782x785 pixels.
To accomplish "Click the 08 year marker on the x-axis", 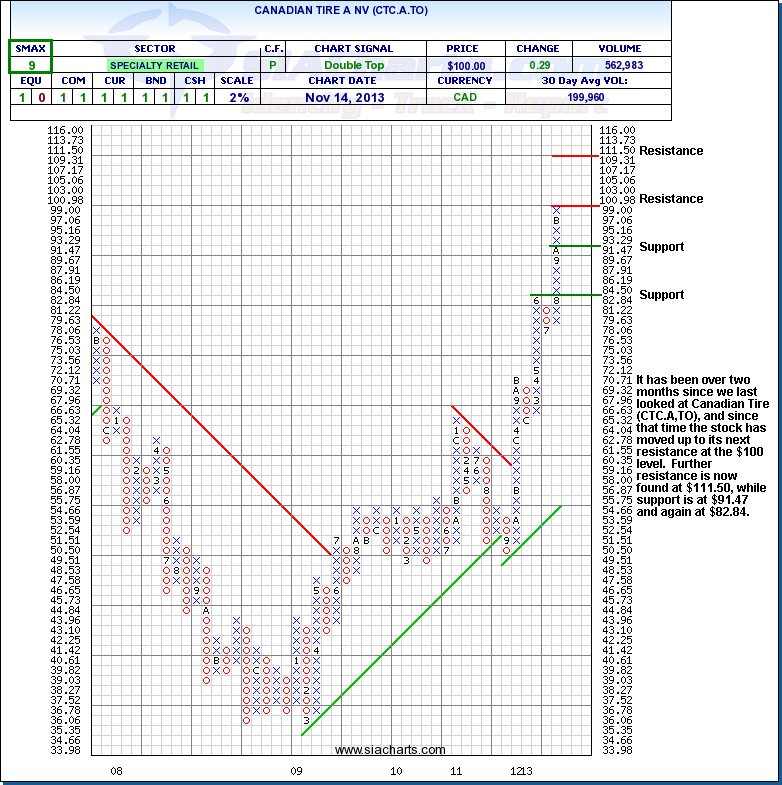I will [116, 771].
